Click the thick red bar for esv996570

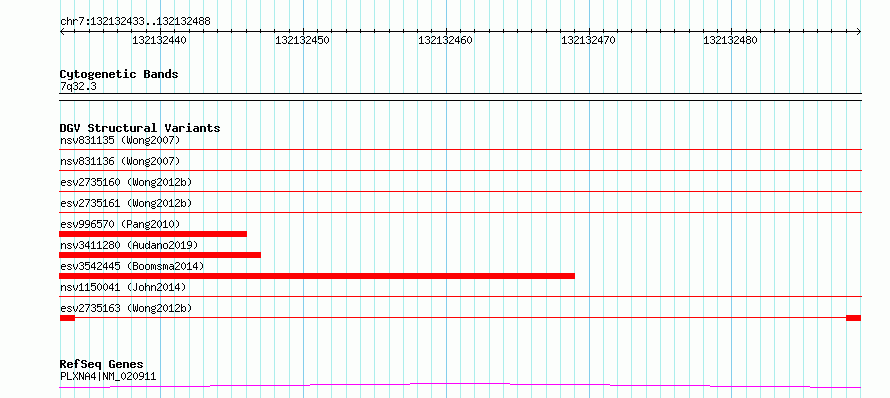[153, 234]
